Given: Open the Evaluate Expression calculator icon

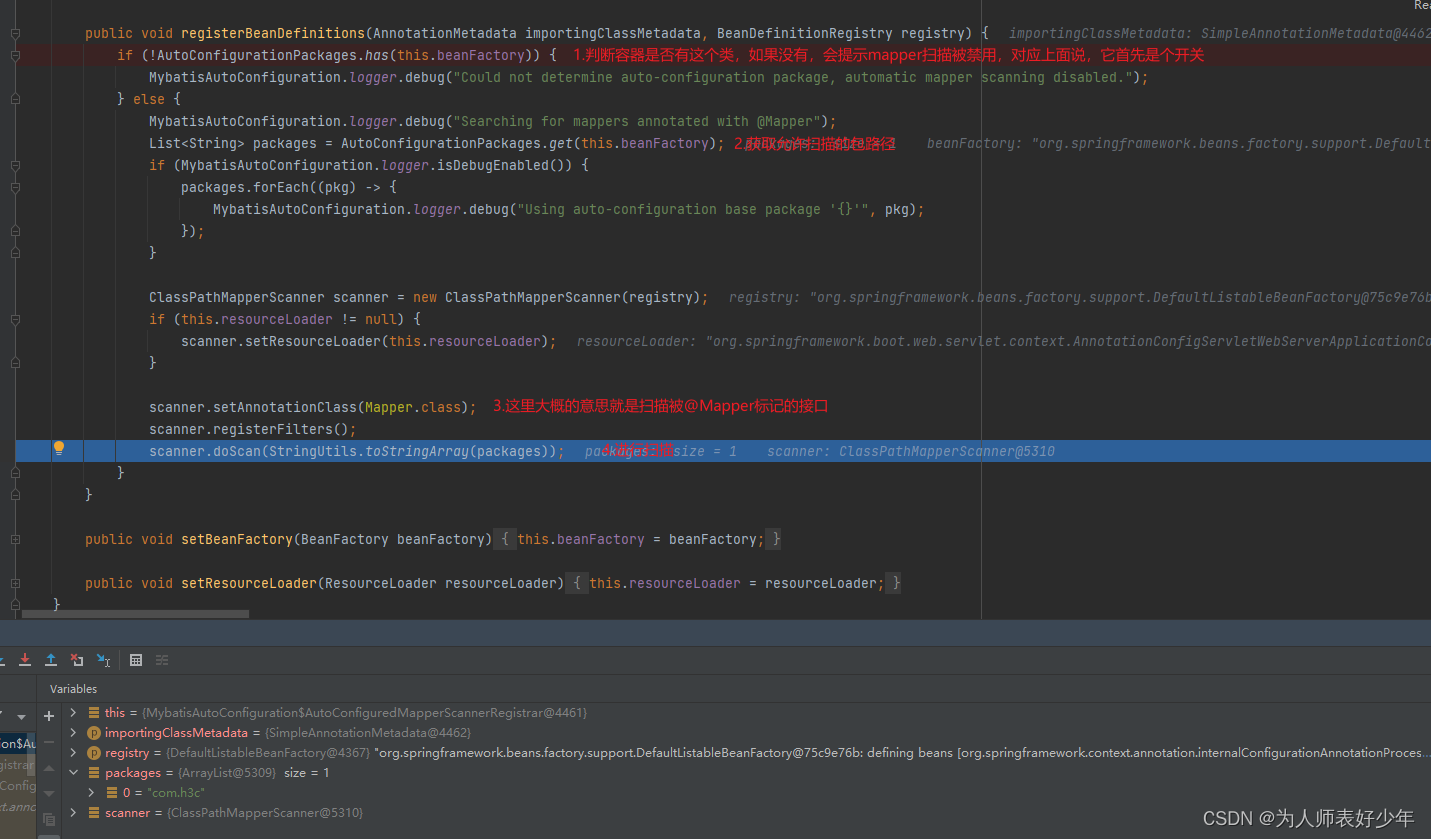Looking at the screenshot, I should [x=136, y=660].
